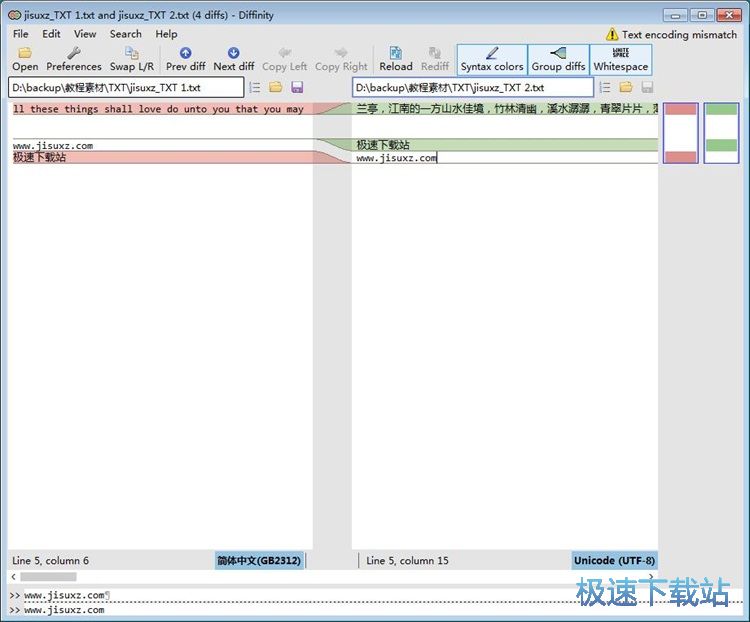The image size is (750, 622).
Task: Reload the compared files
Action: [396, 59]
